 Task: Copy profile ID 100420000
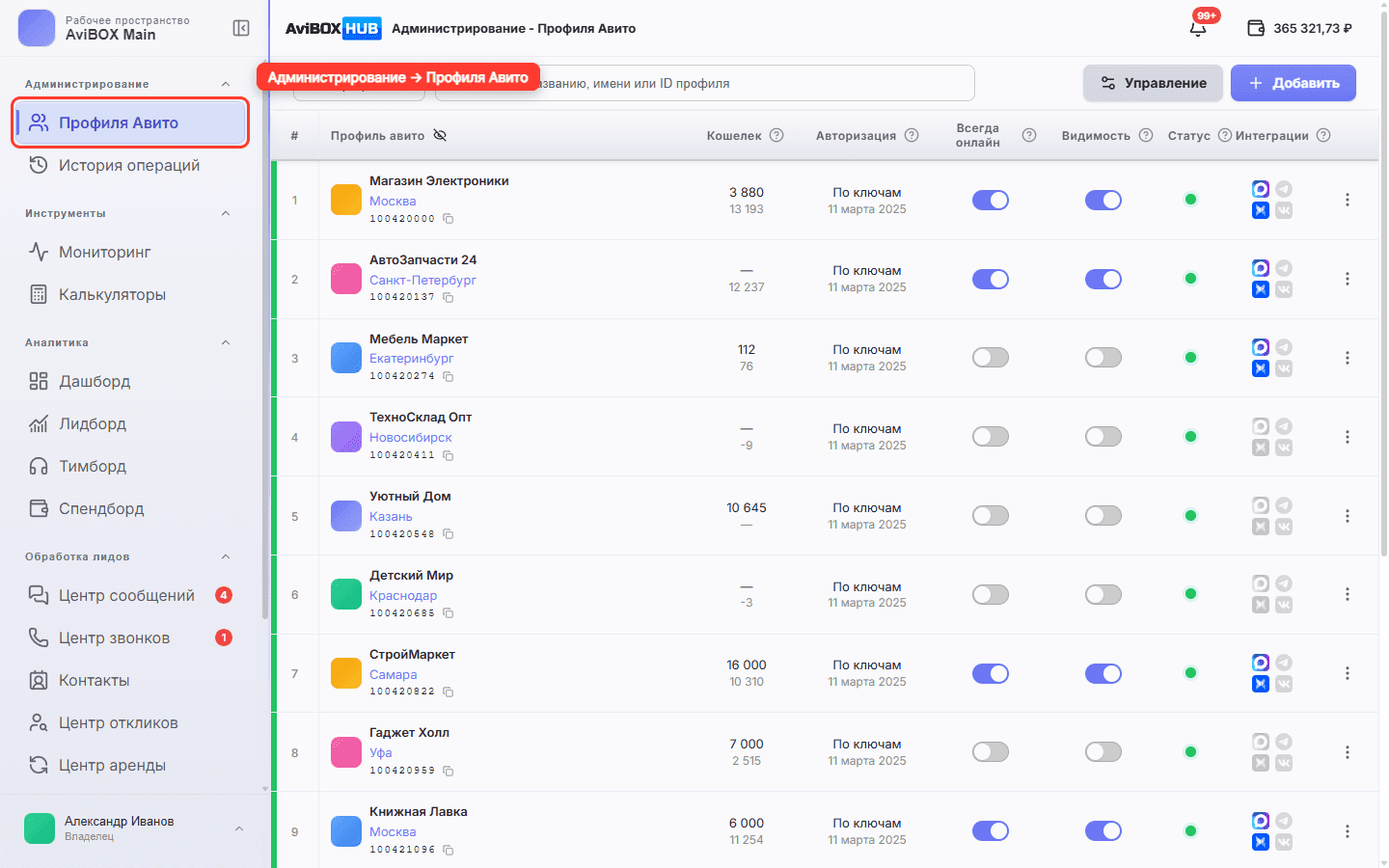[448, 219]
